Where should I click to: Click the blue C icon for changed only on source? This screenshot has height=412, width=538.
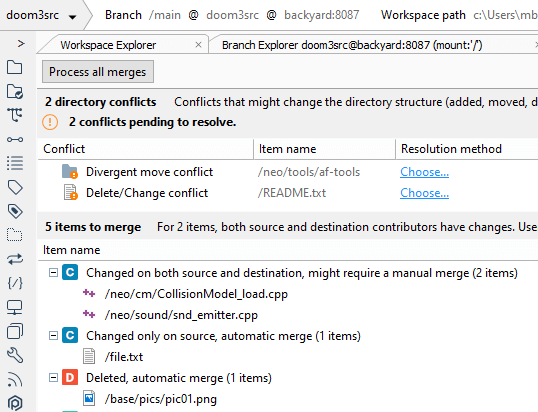pos(70,335)
